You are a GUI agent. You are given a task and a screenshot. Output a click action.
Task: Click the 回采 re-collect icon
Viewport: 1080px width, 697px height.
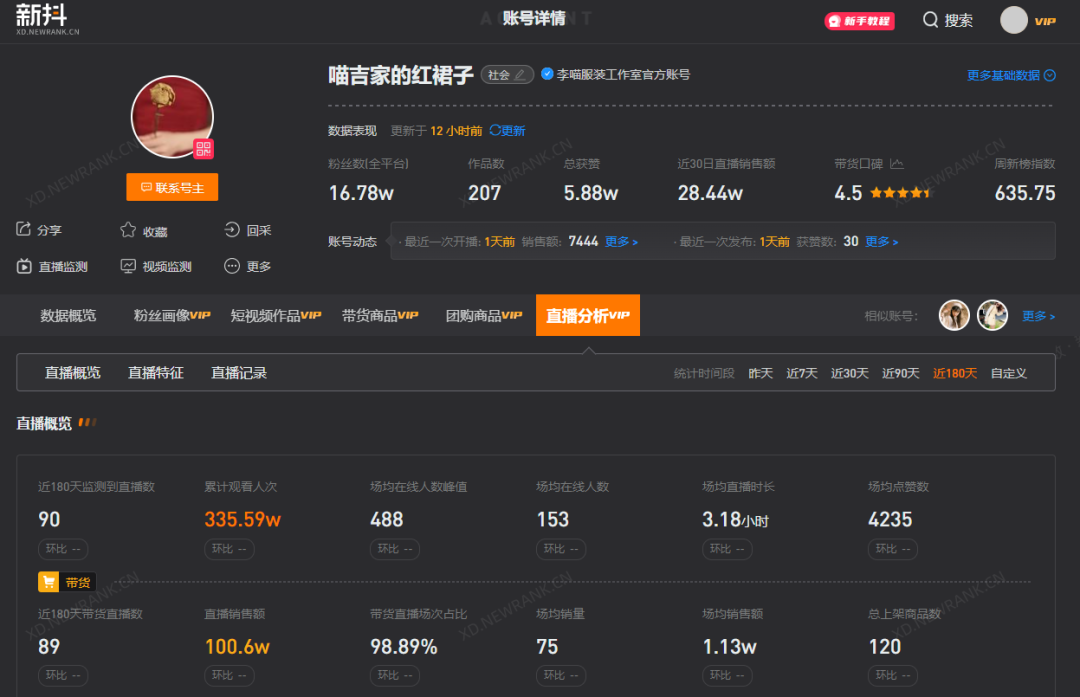coord(232,230)
